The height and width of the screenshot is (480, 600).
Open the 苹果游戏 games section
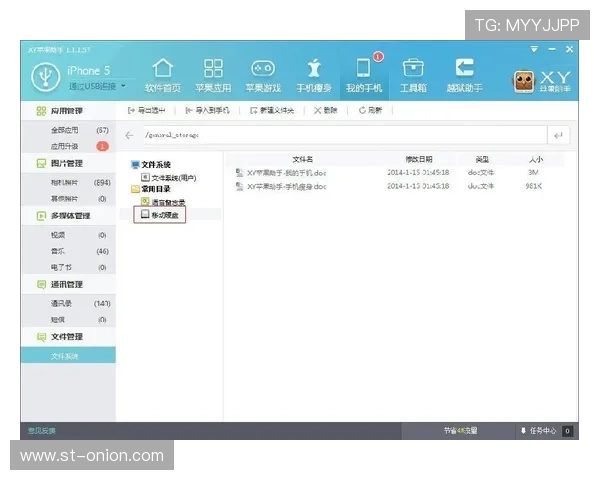[x=263, y=76]
